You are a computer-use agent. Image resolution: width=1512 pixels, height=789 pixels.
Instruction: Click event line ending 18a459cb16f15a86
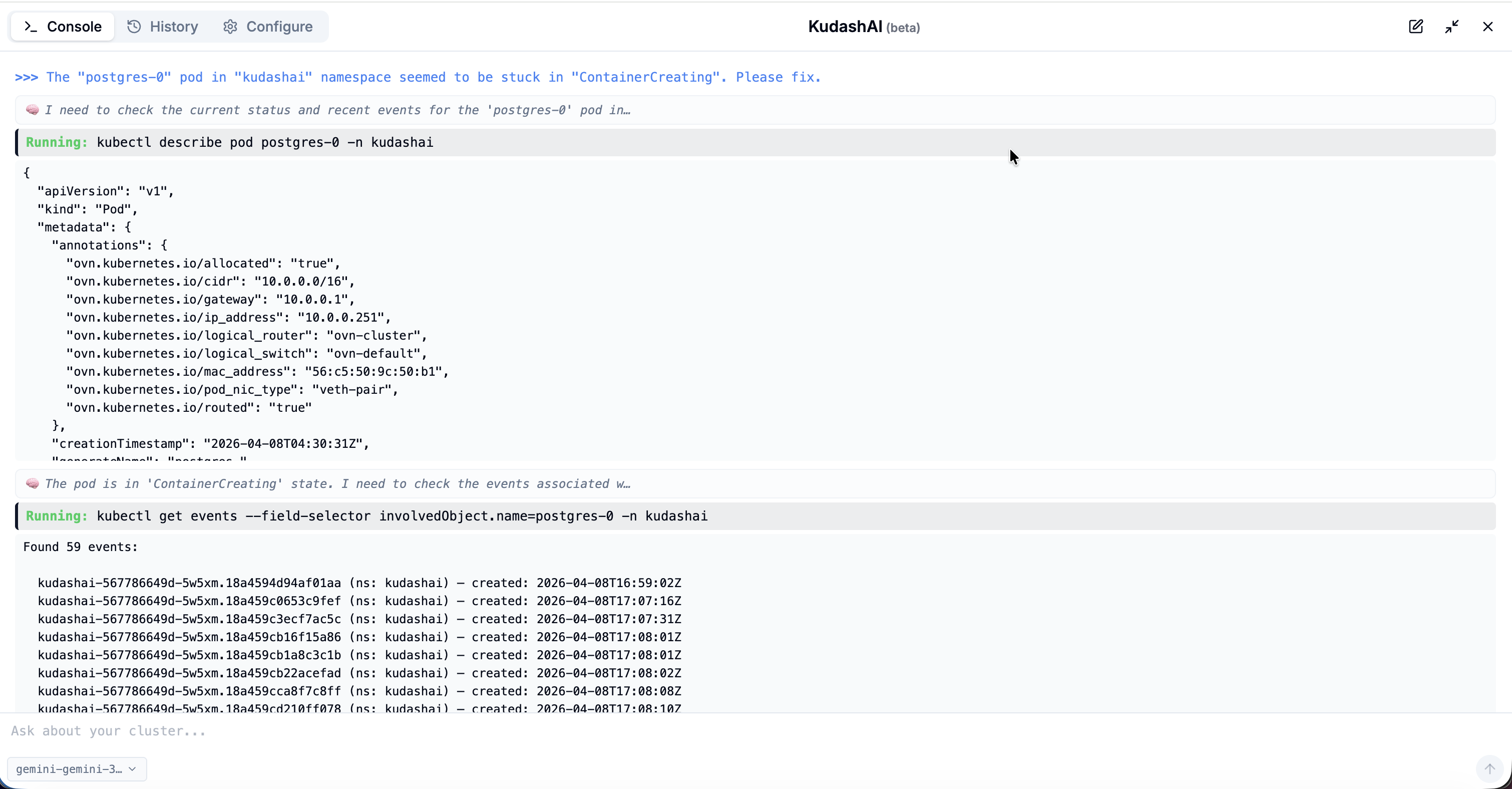pos(359,637)
